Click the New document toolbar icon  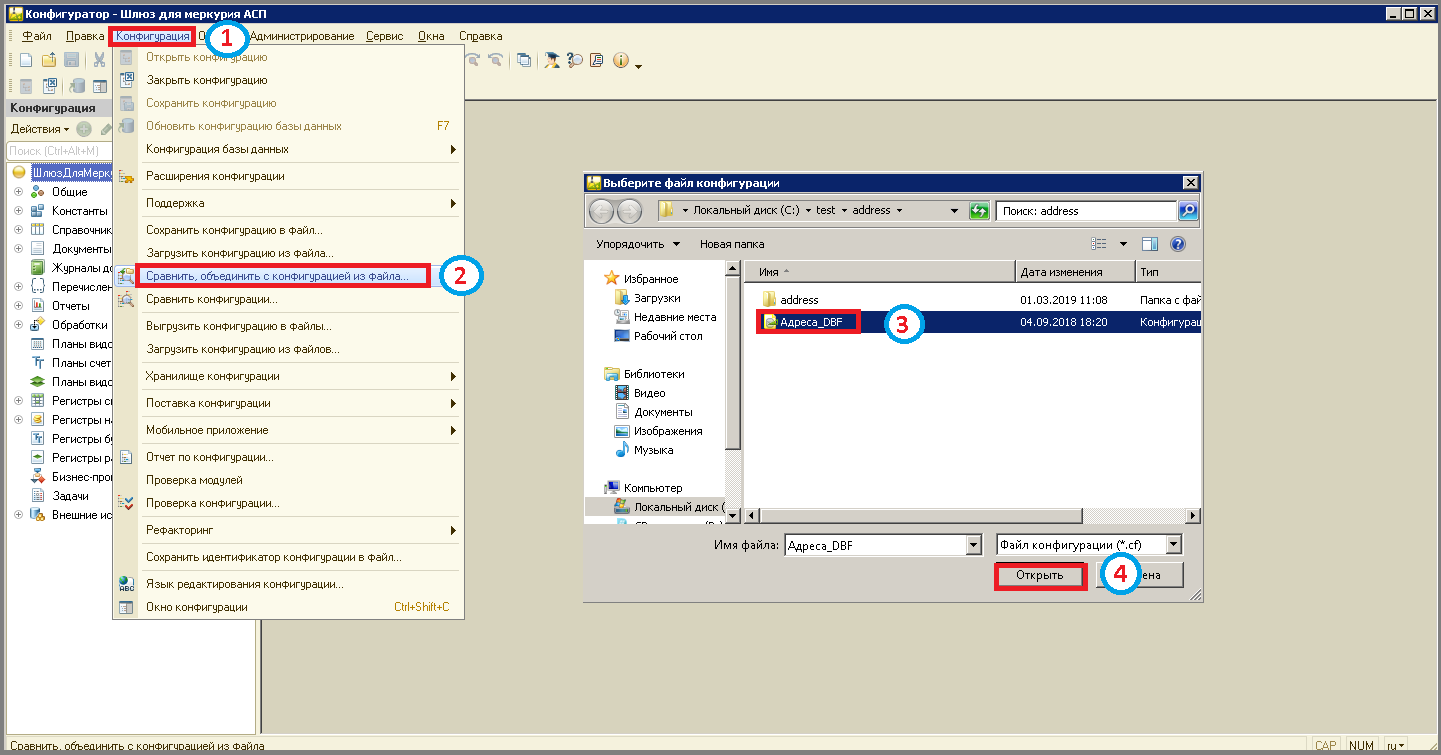click(x=27, y=60)
